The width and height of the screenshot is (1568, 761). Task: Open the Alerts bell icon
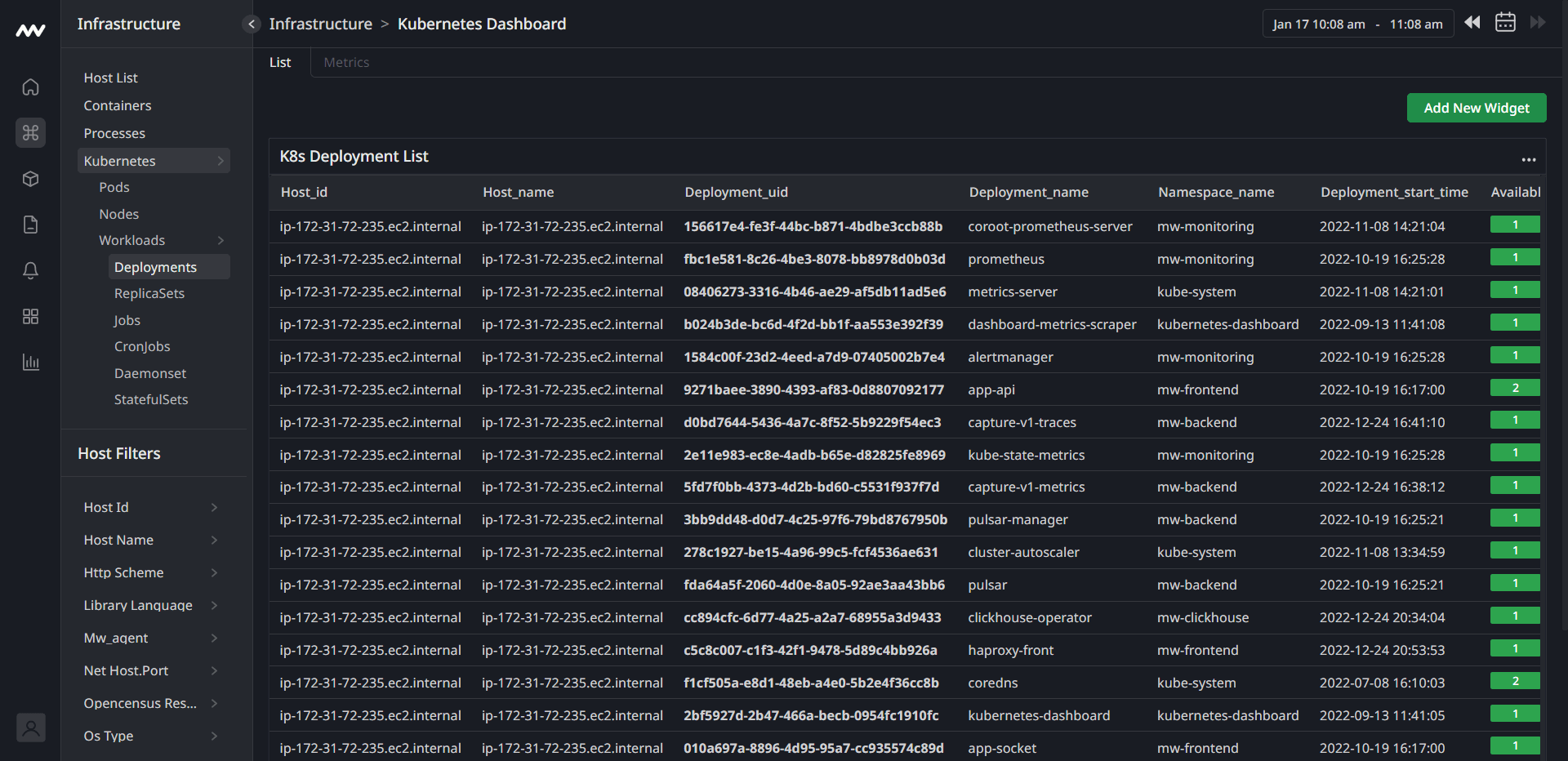(30, 270)
